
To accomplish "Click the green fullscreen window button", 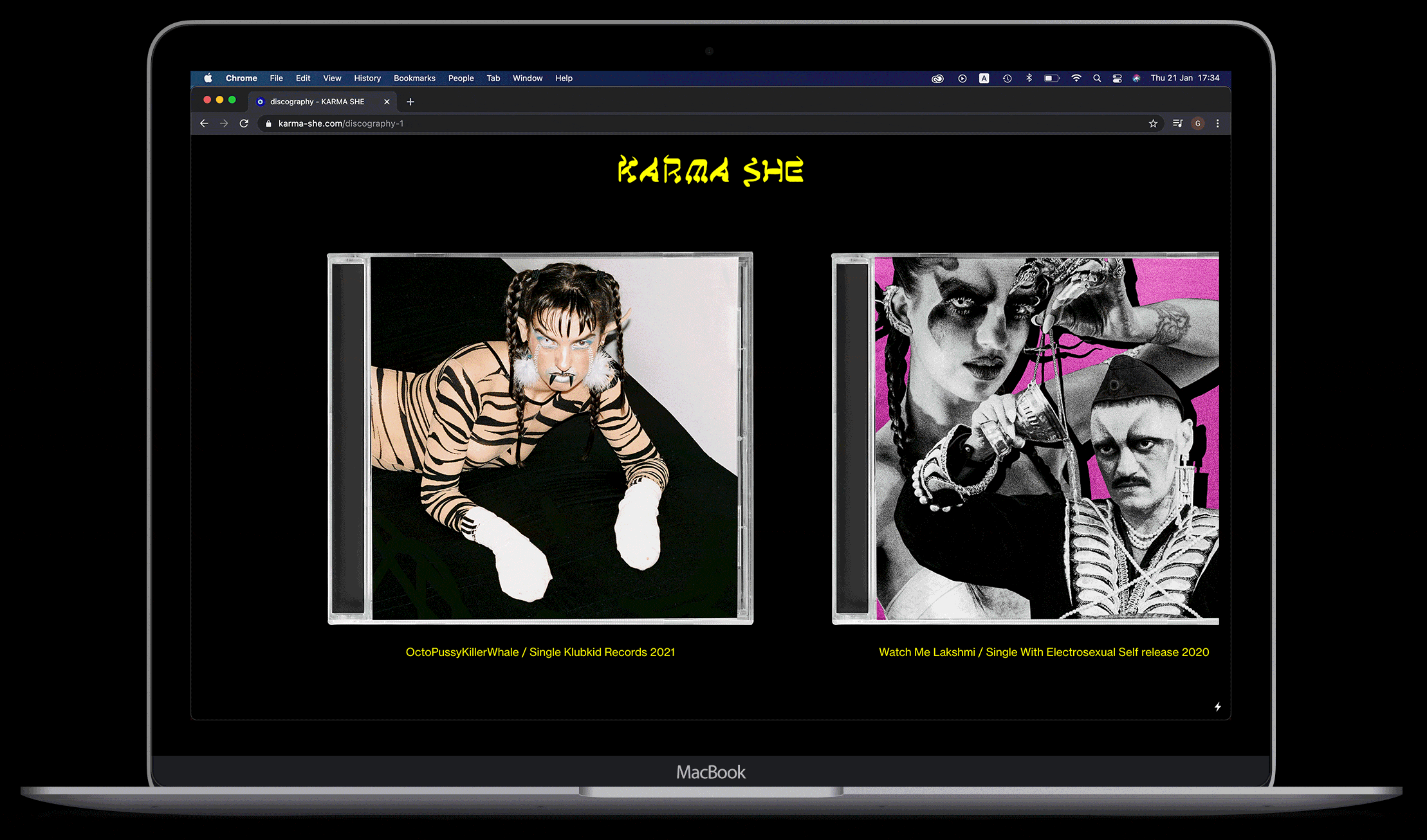I will (232, 100).
